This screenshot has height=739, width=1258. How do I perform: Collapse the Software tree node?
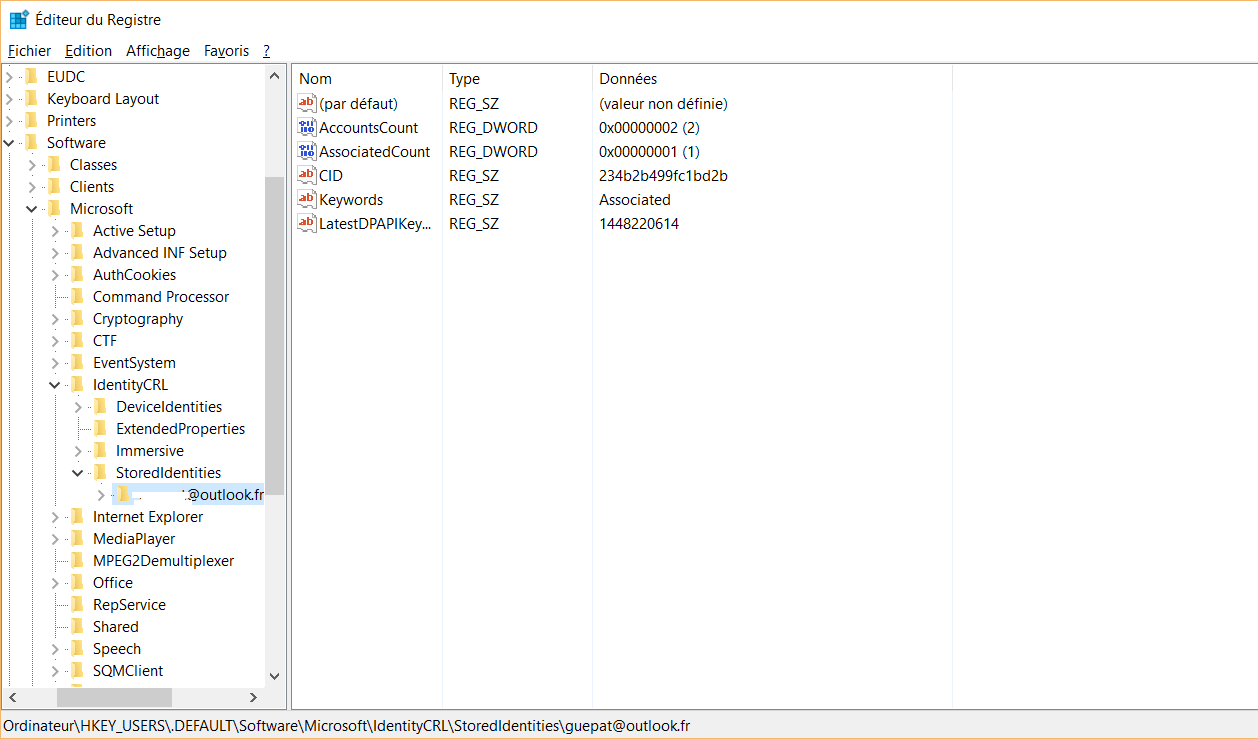[x=9, y=142]
